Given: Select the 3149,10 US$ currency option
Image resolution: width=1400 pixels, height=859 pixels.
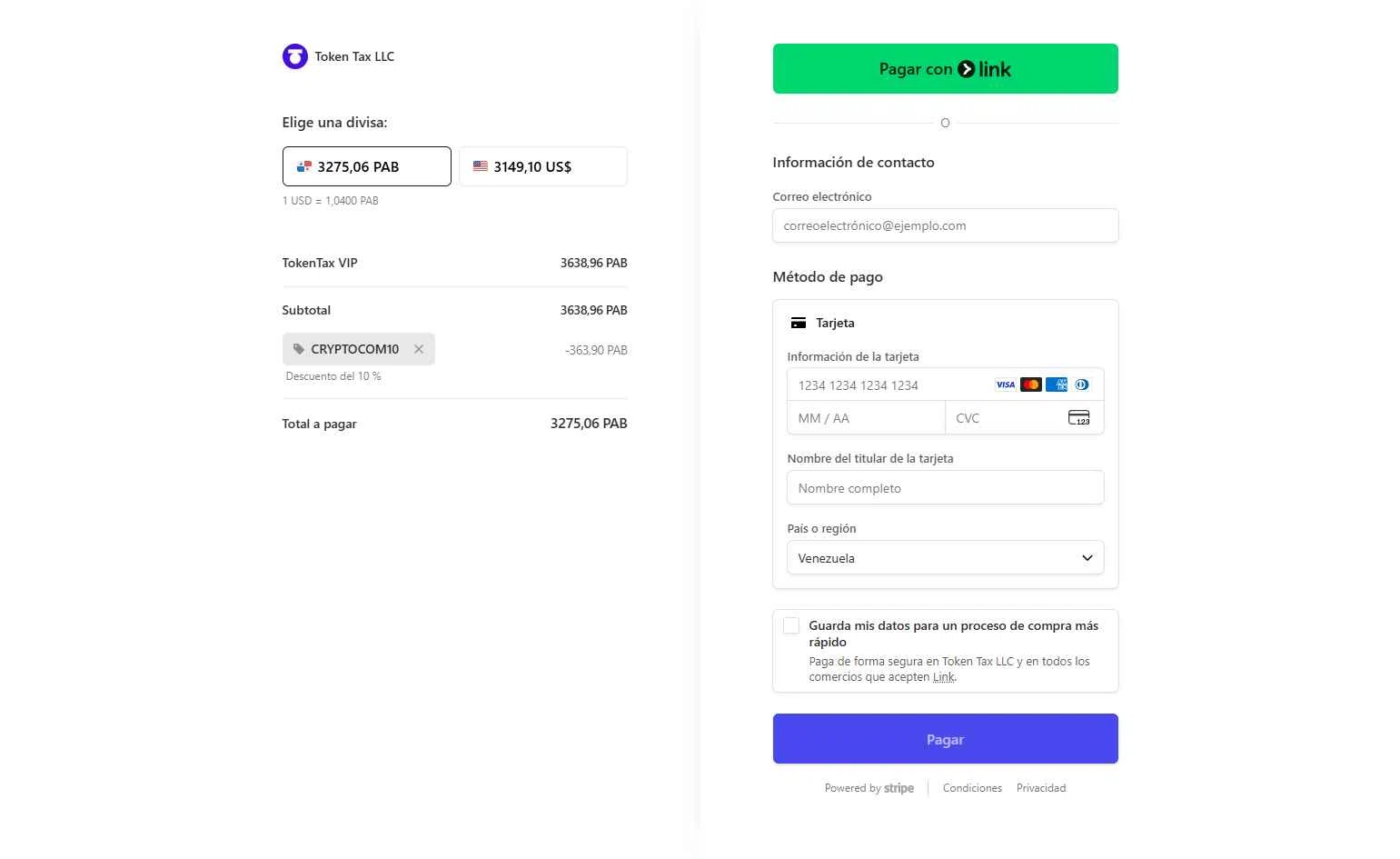Looking at the screenshot, I should click(x=543, y=166).
